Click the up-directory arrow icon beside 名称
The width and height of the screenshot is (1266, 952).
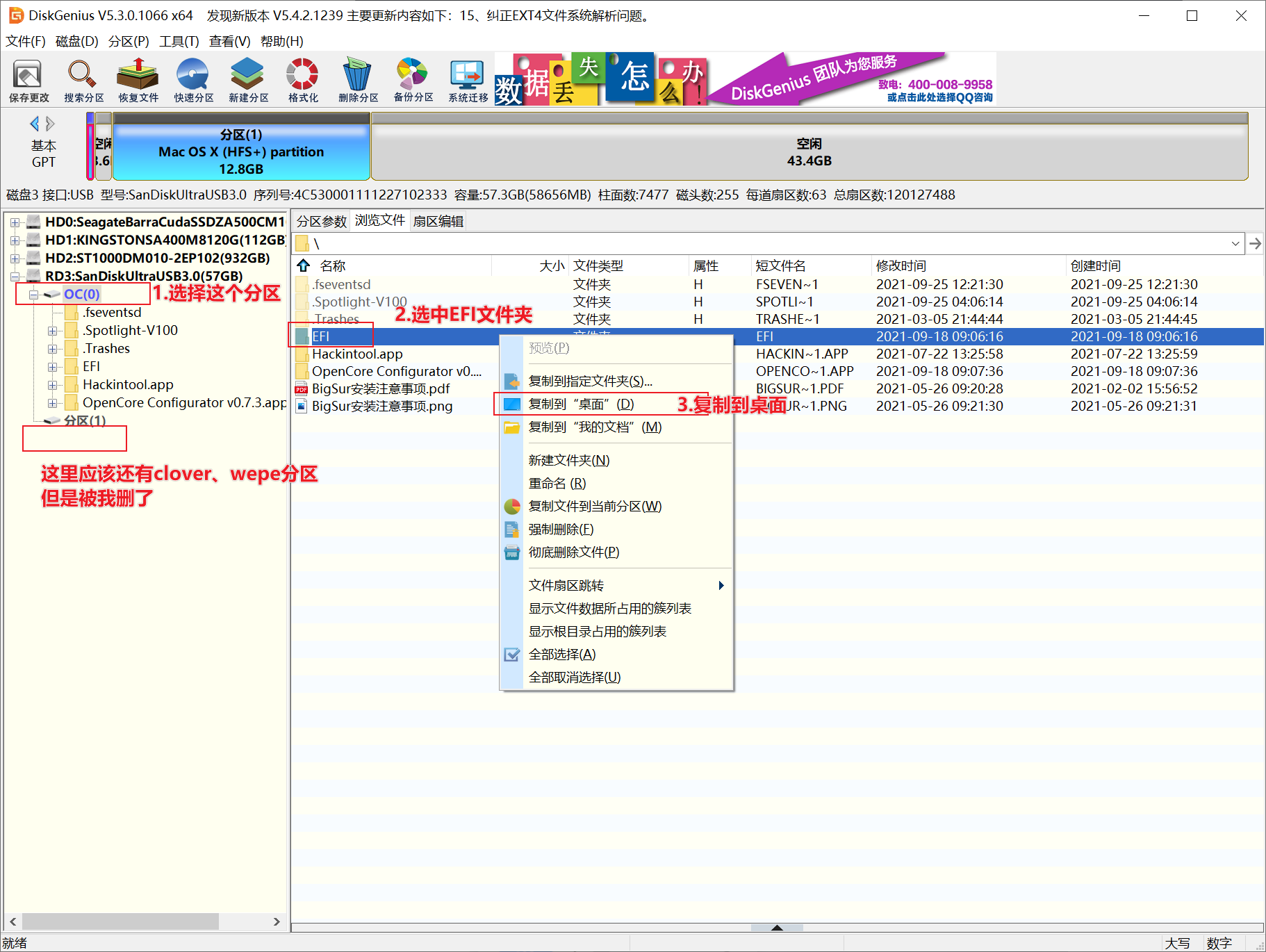coord(304,265)
